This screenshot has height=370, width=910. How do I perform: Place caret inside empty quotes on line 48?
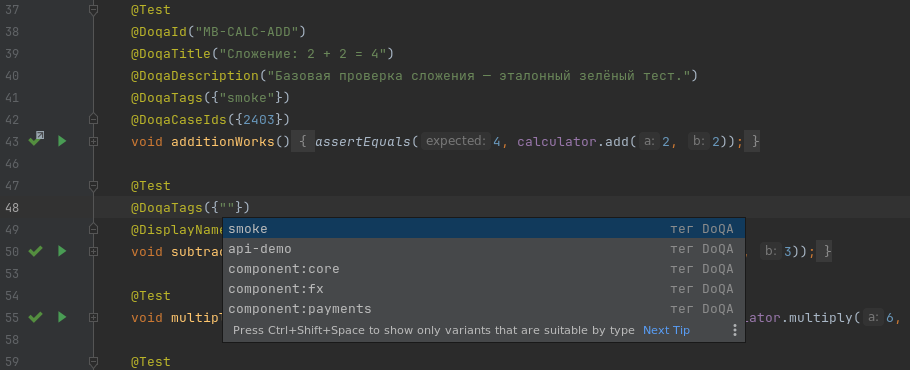tap(228, 208)
